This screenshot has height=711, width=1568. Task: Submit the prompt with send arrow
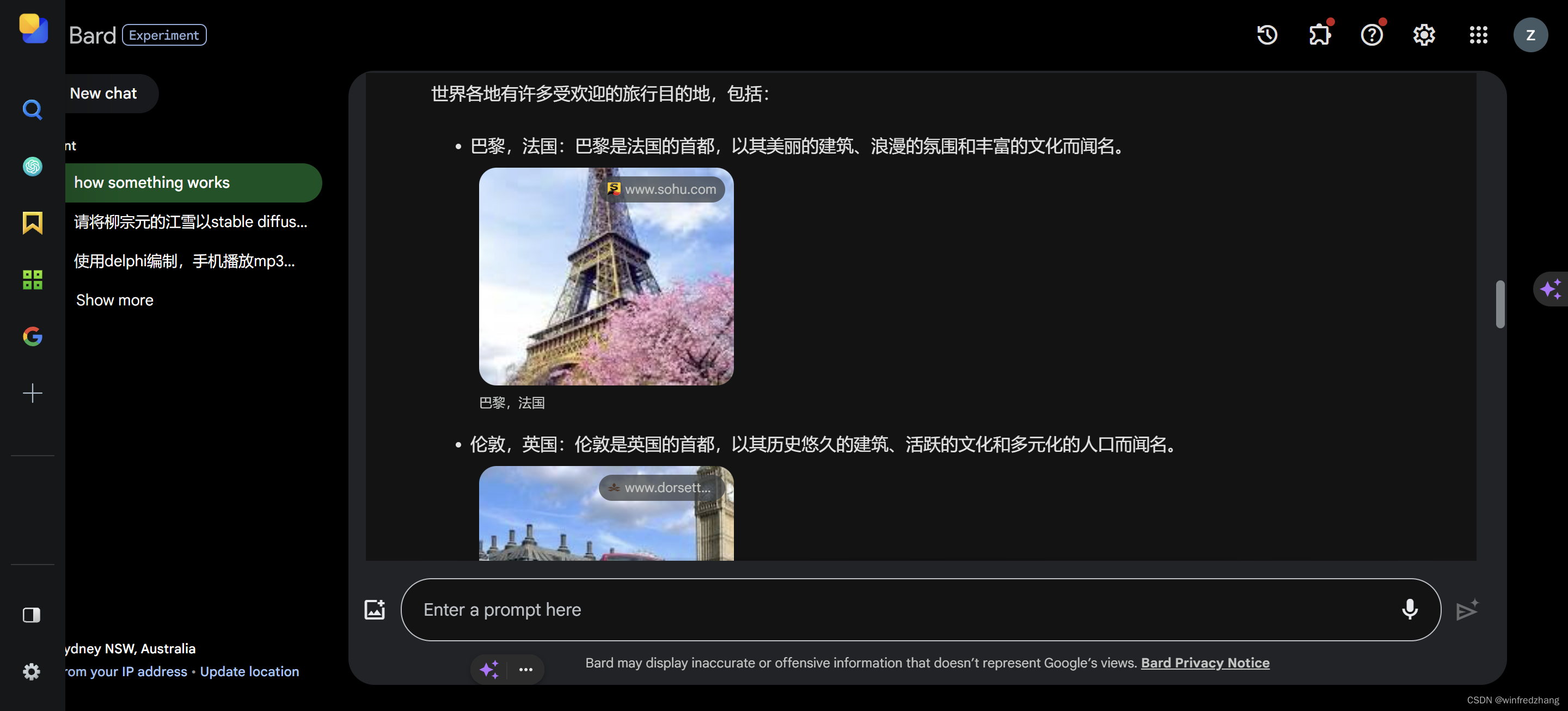coord(1466,609)
